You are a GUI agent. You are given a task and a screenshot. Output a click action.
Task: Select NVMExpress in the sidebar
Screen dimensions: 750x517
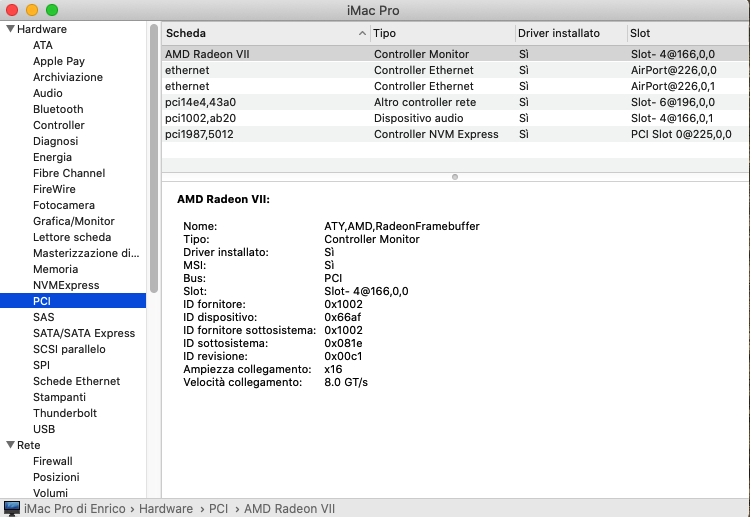(x=66, y=285)
